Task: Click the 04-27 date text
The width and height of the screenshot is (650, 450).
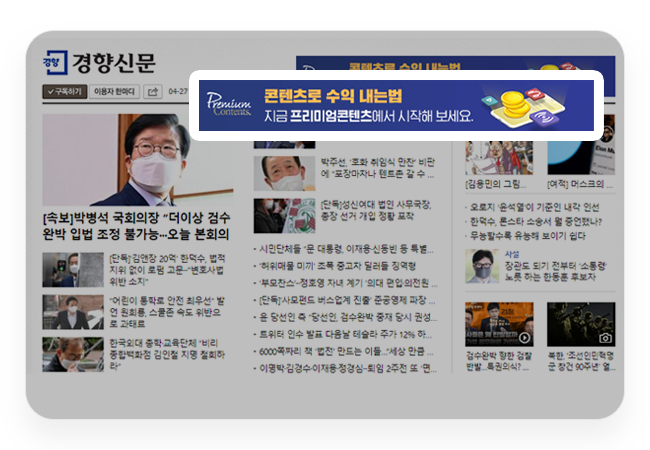Action: coord(178,92)
